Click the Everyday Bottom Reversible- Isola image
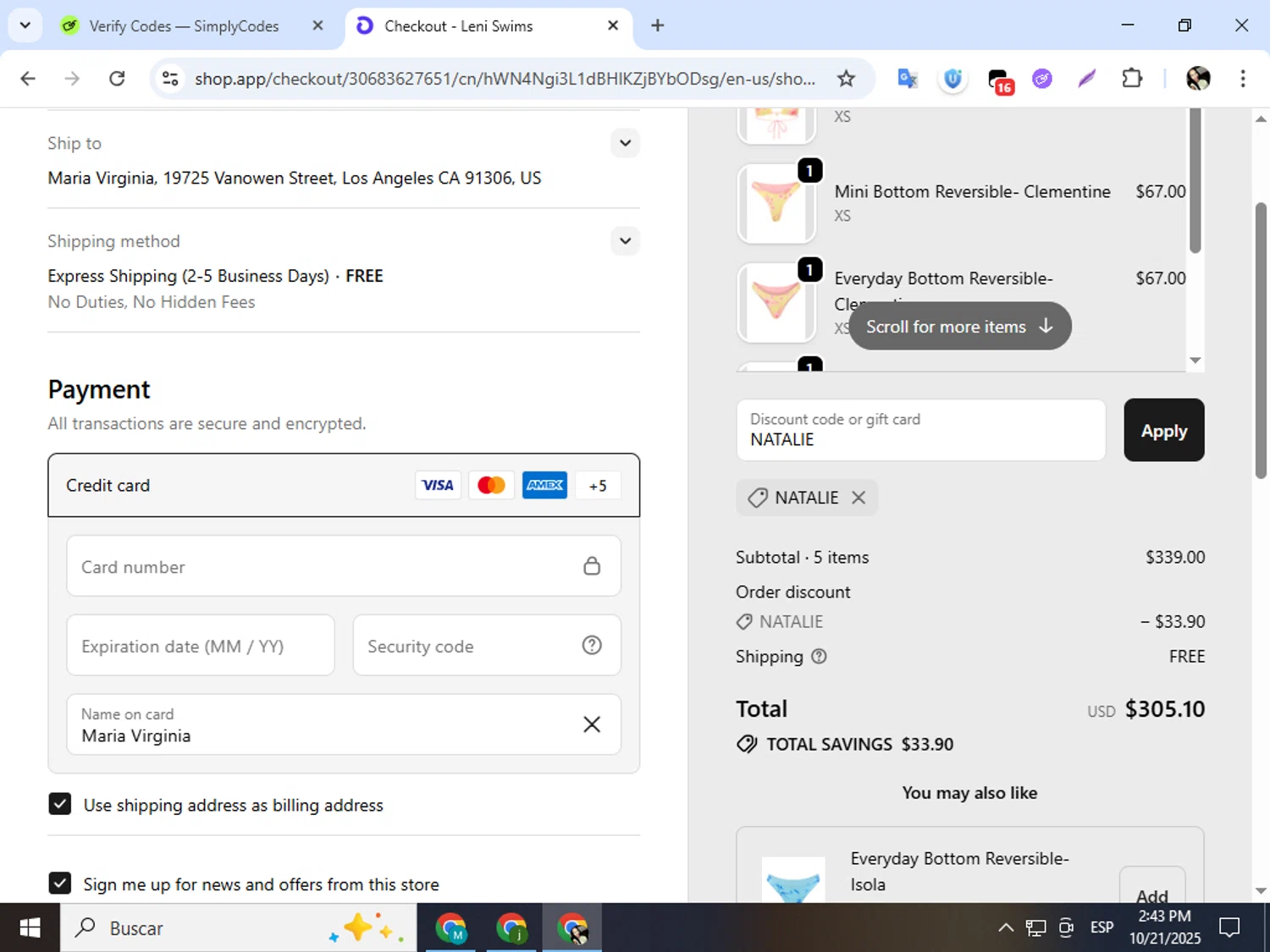Image resolution: width=1270 pixels, height=952 pixels. pyautogui.click(x=793, y=880)
